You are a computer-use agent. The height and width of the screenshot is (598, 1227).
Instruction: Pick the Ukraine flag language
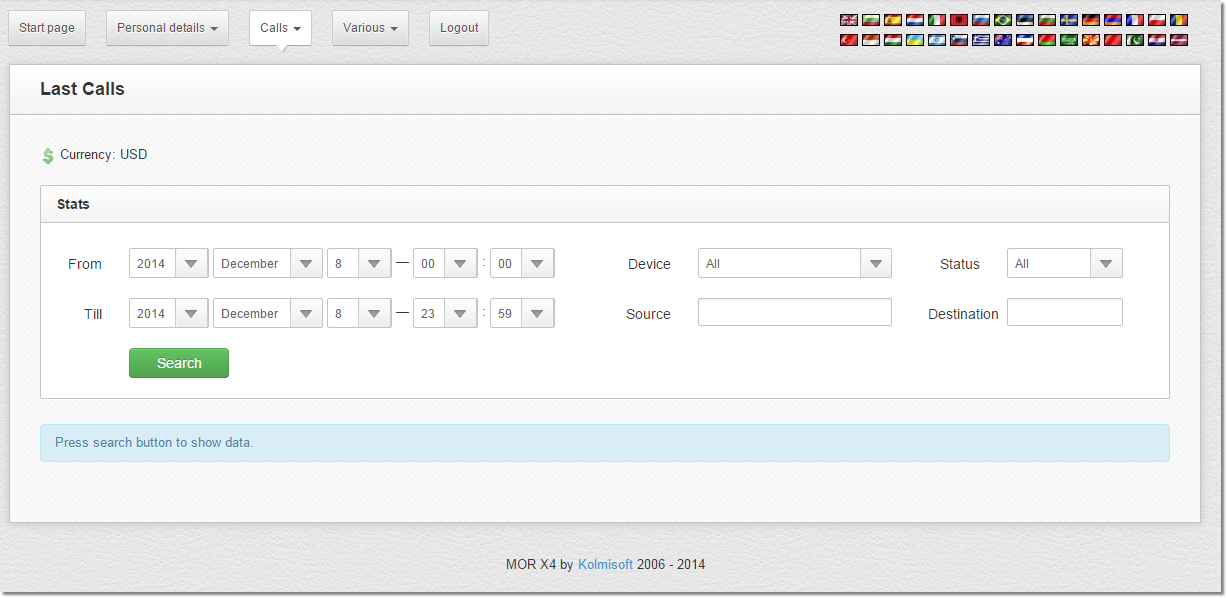[915, 40]
